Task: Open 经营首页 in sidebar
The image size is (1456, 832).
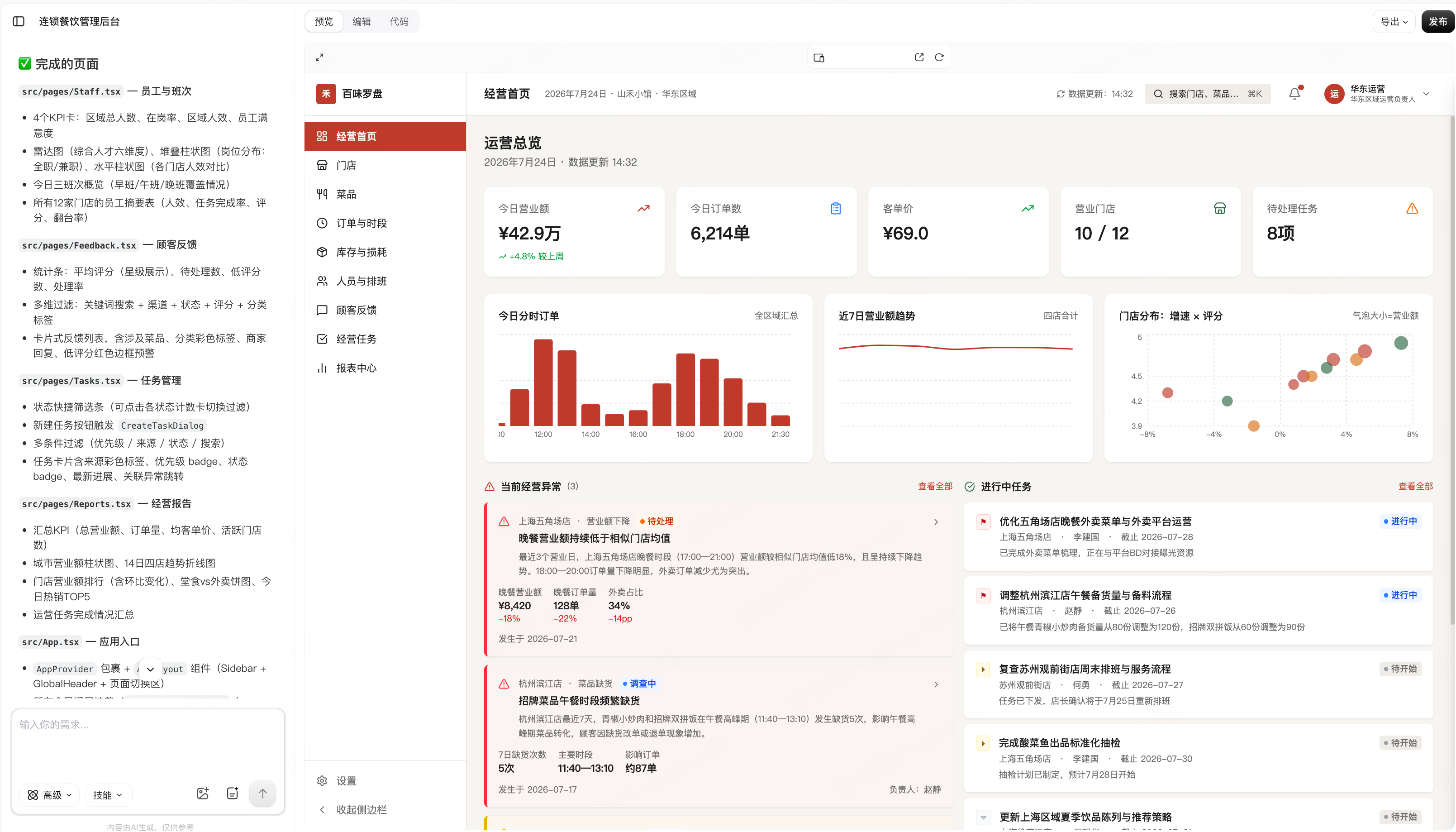Action: point(385,136)
